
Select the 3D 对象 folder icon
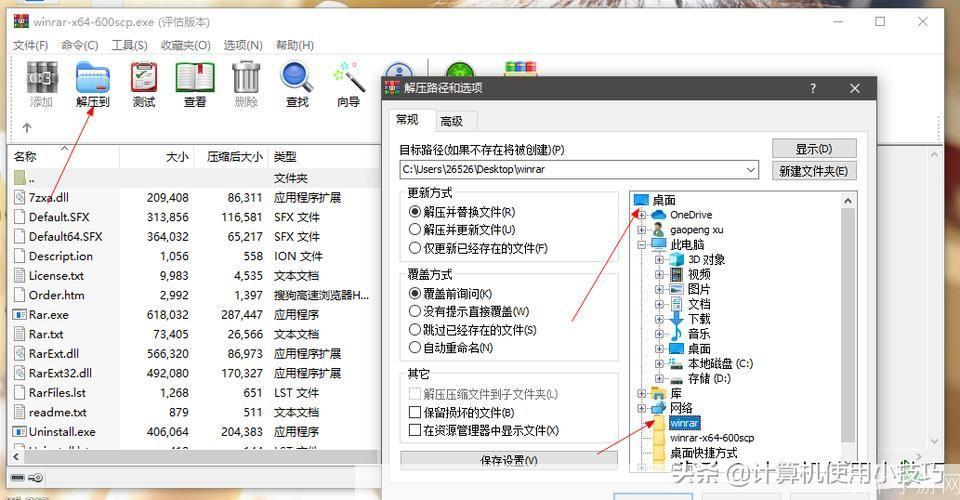pyautogui.click(x=677, y=259)
